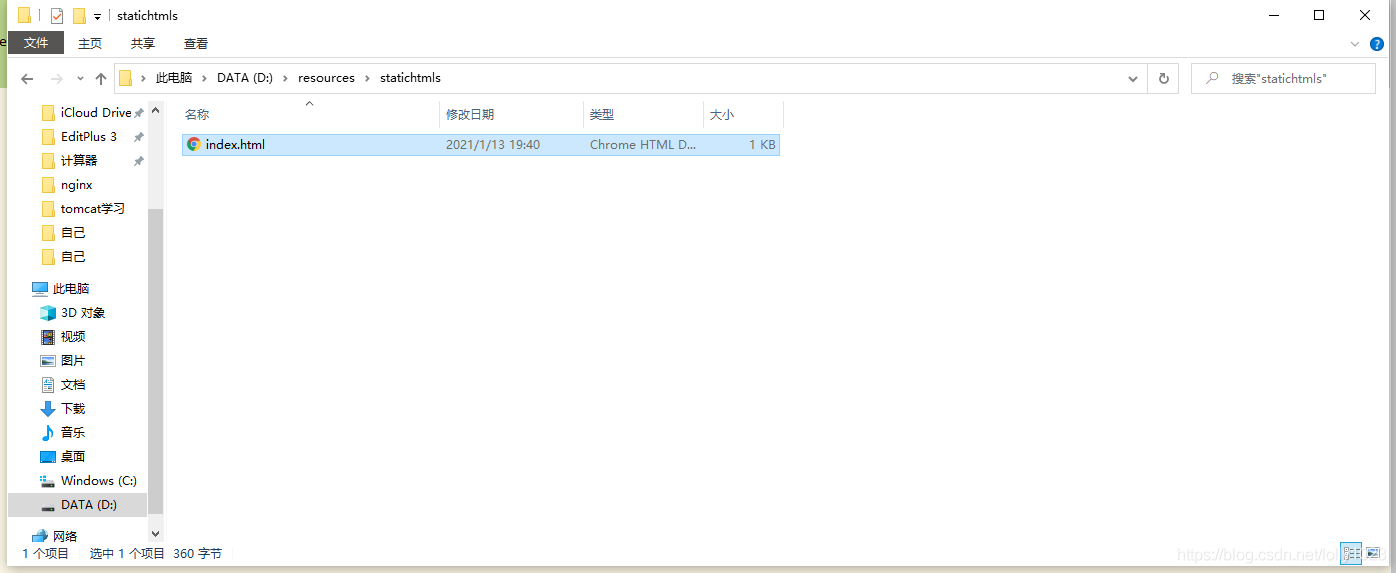Sort files by 修改日期 column
The width and height of the screenshot is (1396, 573).
pos(470,115)
